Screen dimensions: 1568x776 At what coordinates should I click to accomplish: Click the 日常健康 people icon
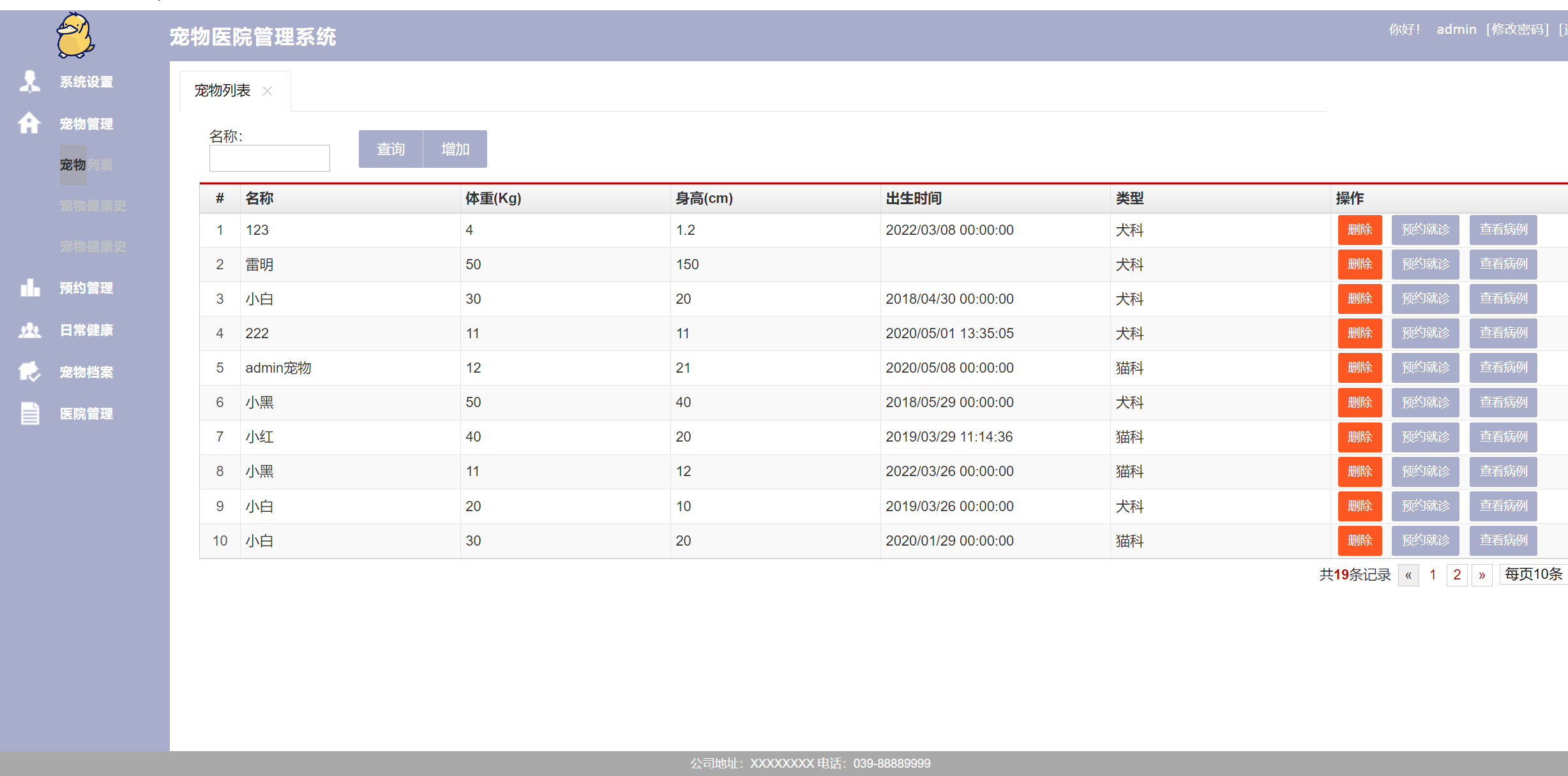click(29, 330)
